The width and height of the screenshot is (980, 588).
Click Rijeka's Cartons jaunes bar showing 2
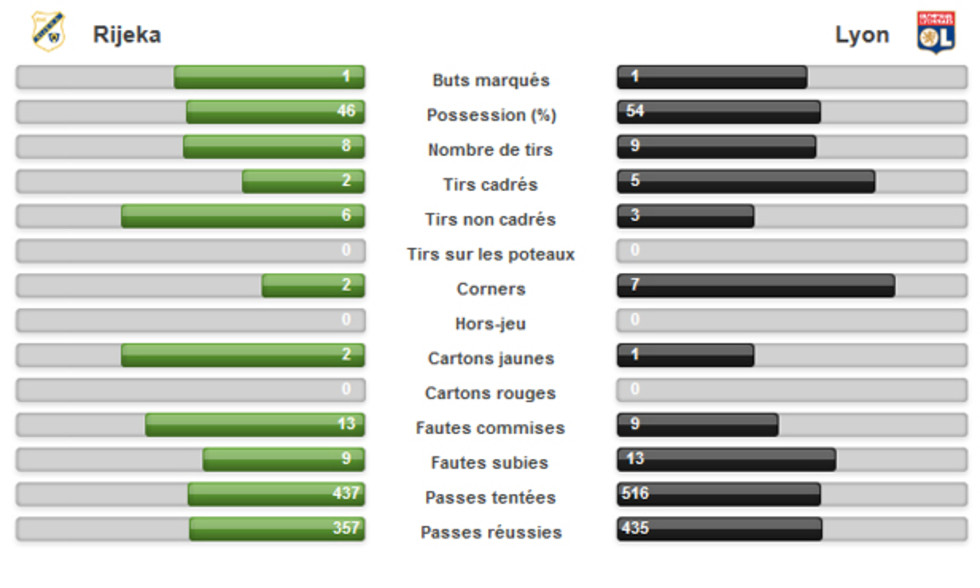(243, 355)
